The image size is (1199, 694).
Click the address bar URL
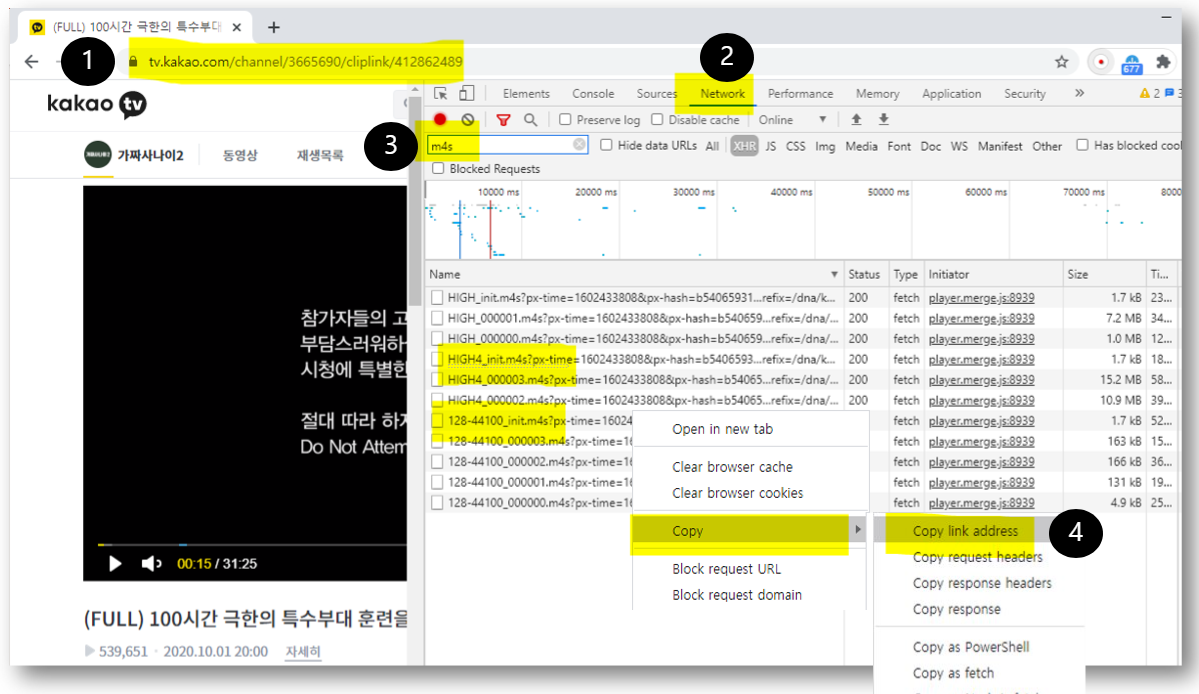coord(305,62)
